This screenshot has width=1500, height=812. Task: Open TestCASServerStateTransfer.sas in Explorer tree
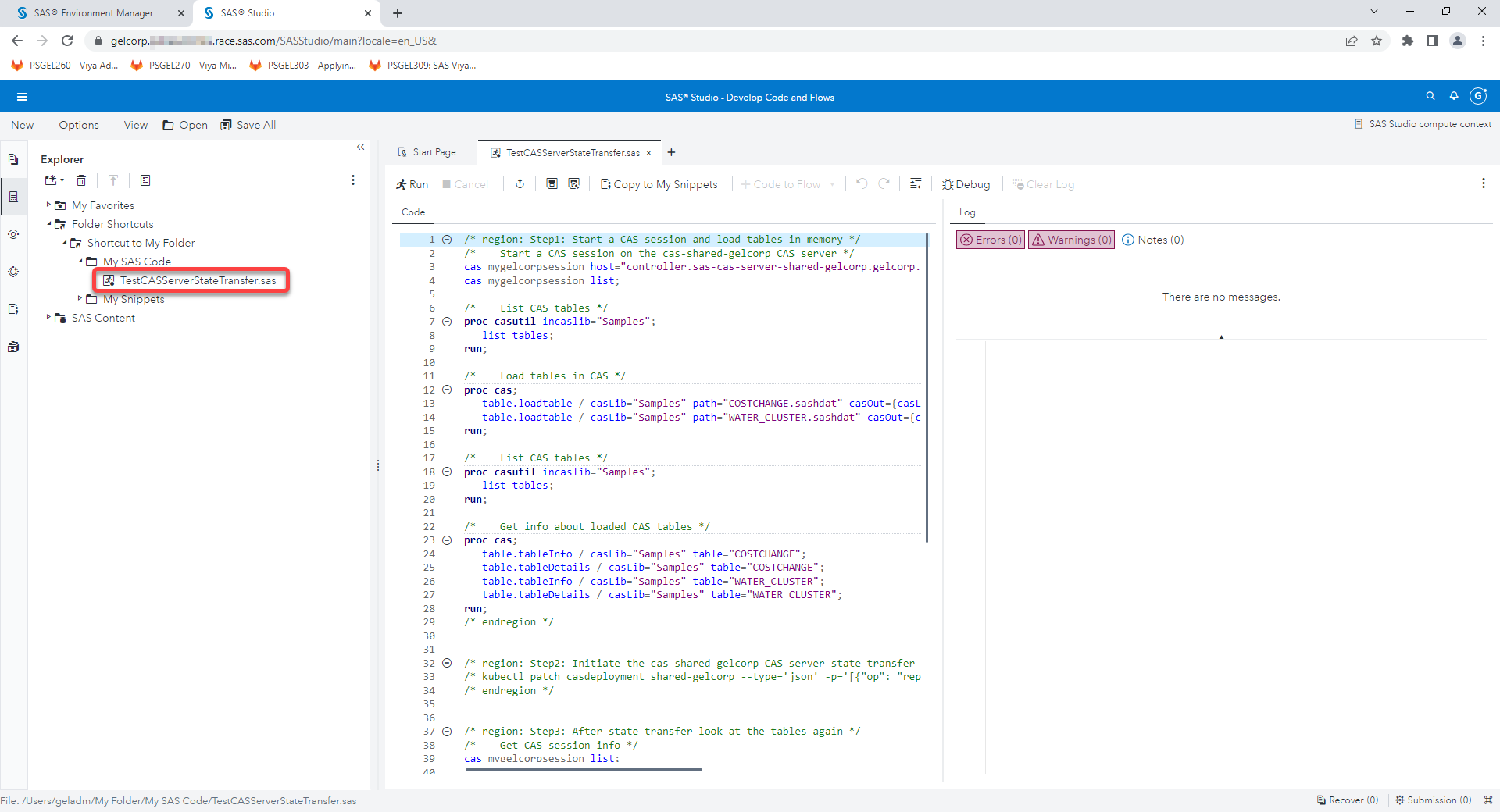pyautogui.click(x=191, y=280)
